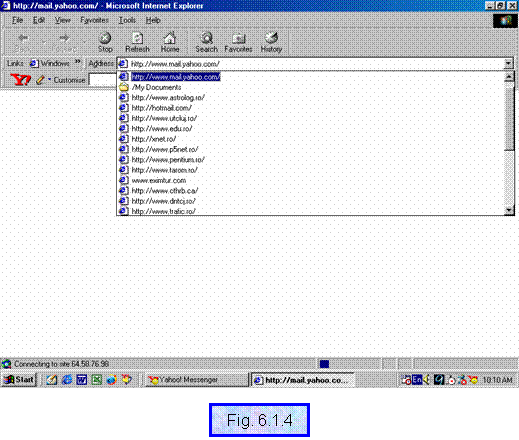Launch Excel from the quick launch bar
The width and height of the screenshot is (519, 440).
96,379
